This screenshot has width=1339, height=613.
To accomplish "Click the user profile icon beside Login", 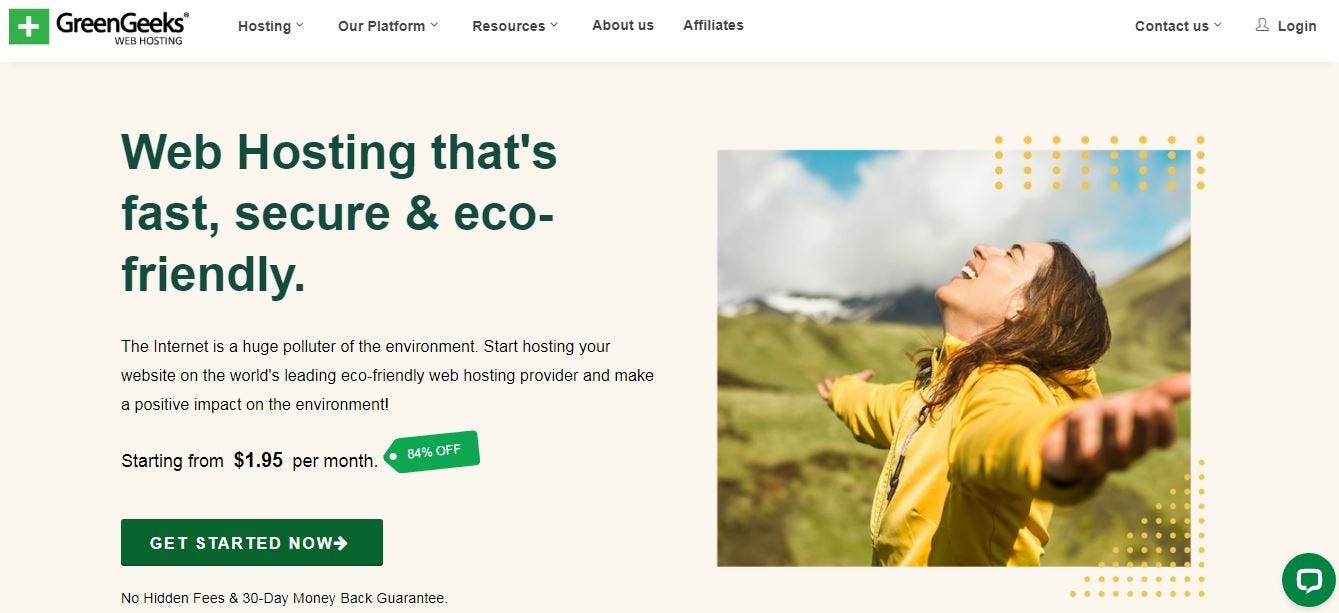I will tap(1262, 25).
